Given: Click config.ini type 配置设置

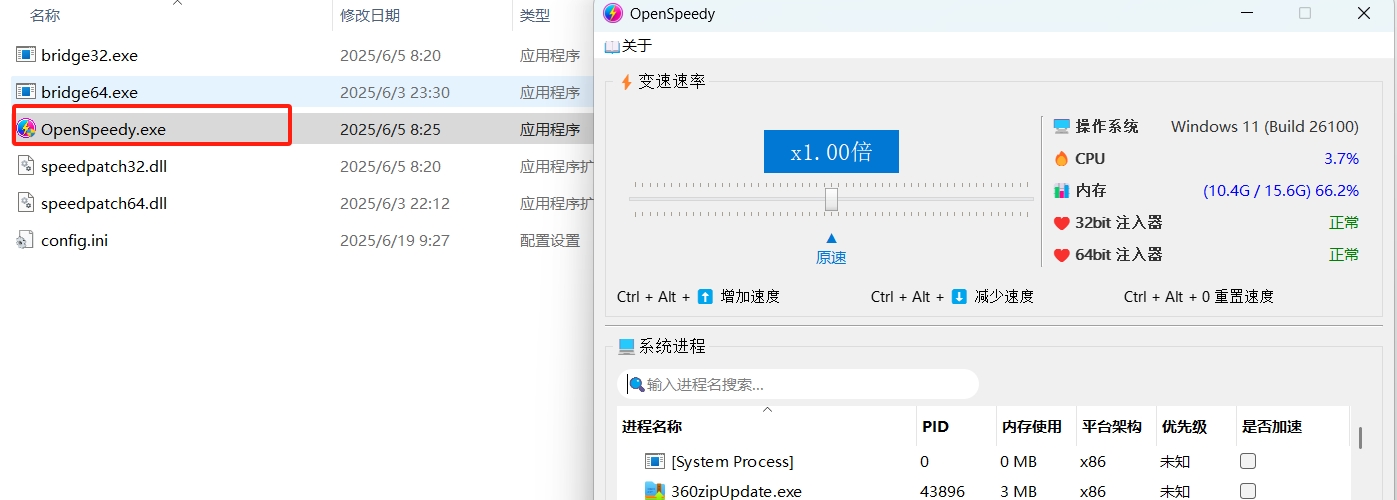Looking at the screenshot, I should click(550, 240).
